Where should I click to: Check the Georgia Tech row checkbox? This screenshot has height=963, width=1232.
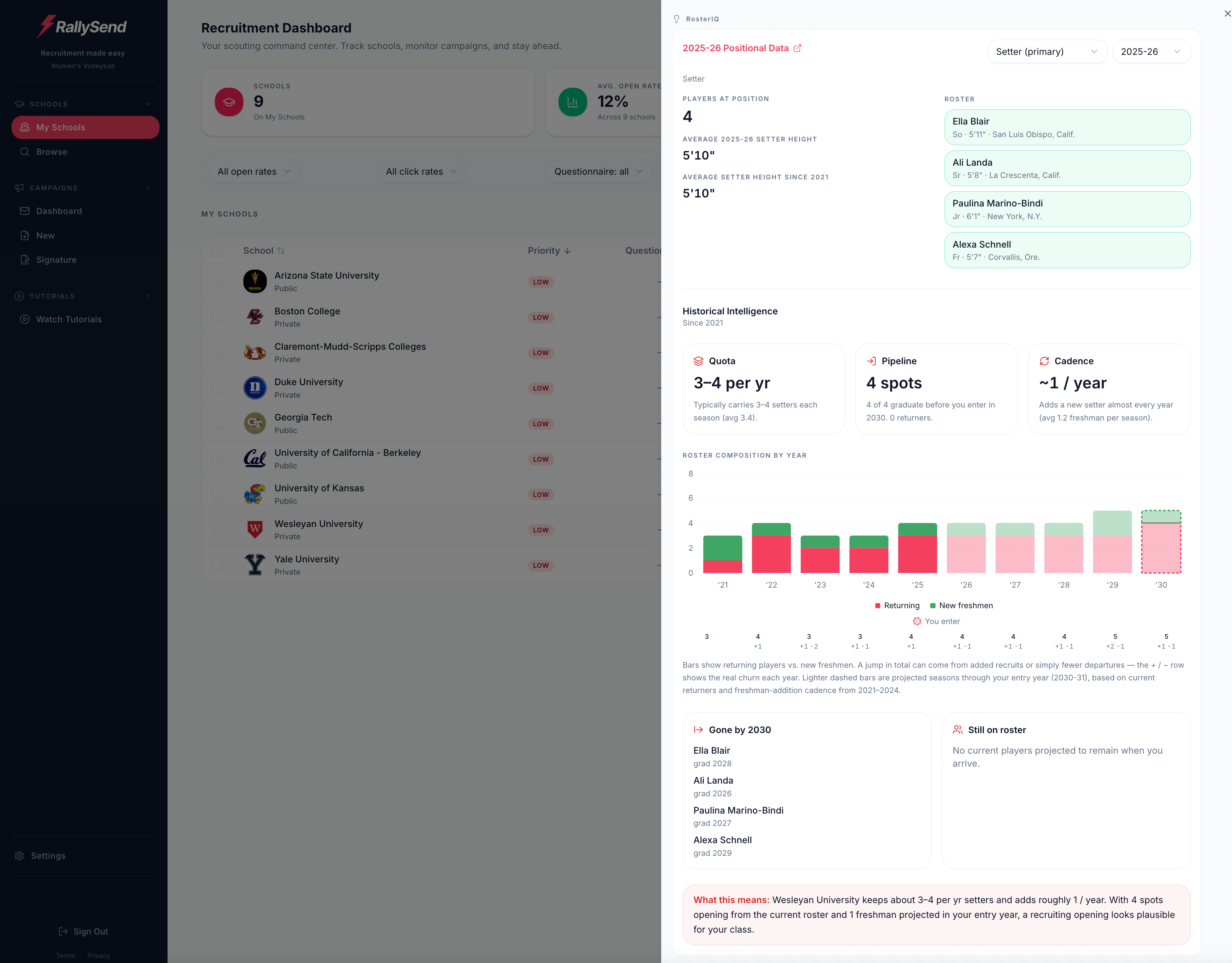[x=217, y=423]
